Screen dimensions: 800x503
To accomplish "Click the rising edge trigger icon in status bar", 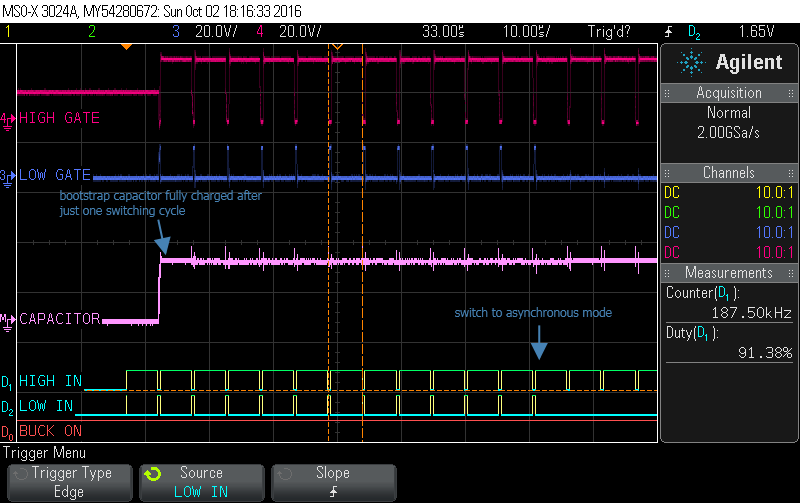I will tap(667, 32).
